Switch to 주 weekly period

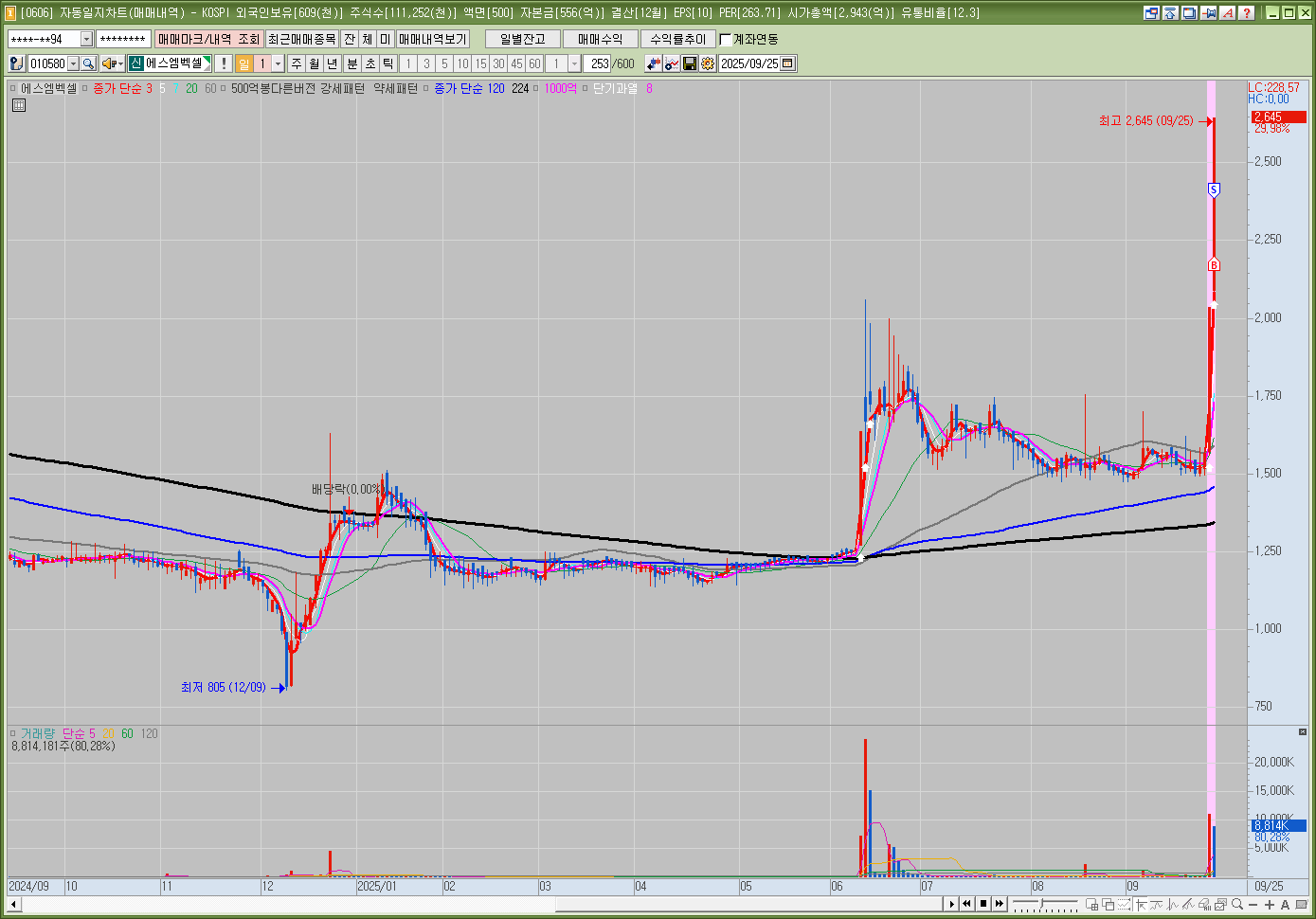pyautogui.click(x=297, y=63)
